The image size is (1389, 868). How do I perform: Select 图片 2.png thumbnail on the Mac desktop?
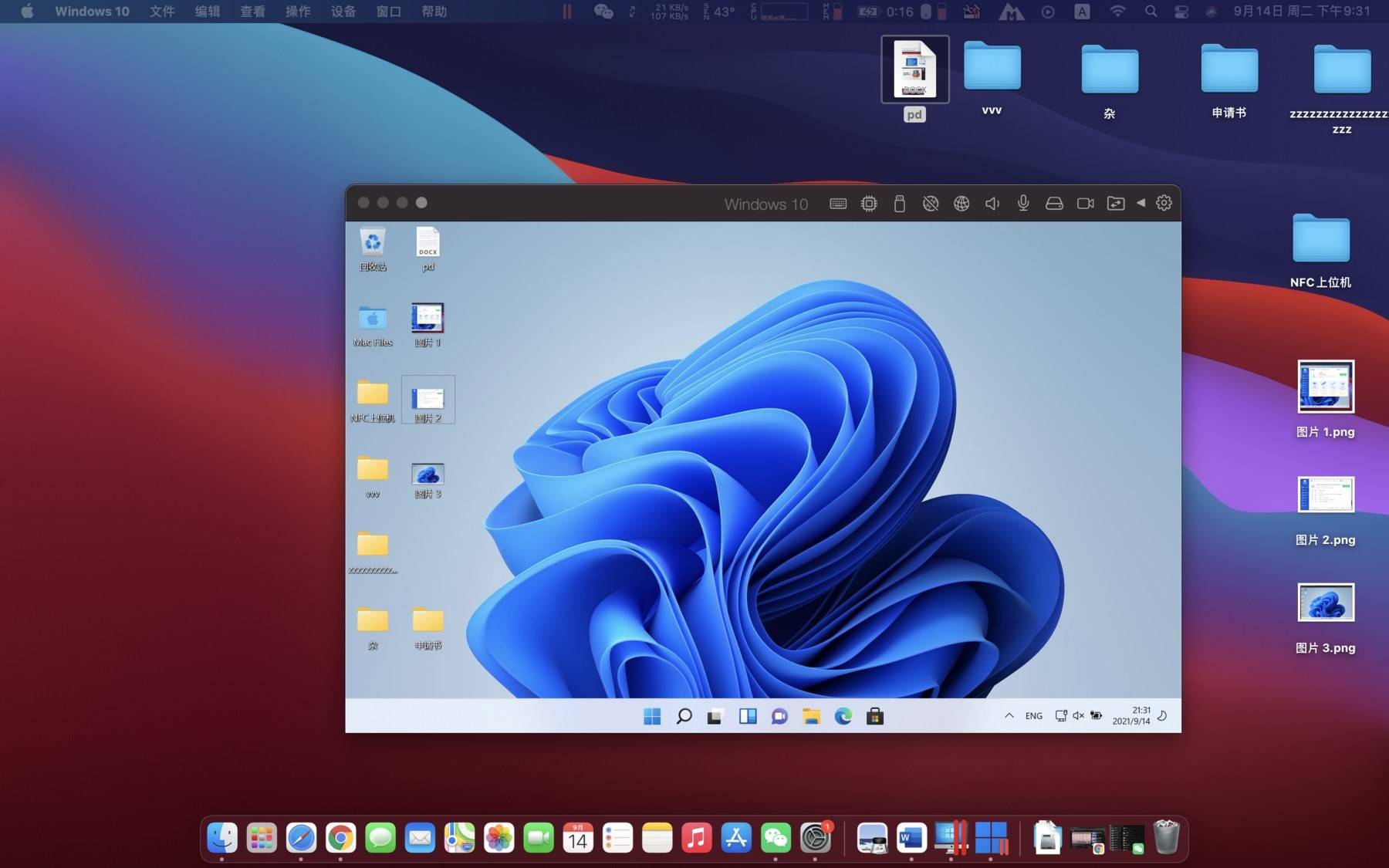[x=1325, y=495]
